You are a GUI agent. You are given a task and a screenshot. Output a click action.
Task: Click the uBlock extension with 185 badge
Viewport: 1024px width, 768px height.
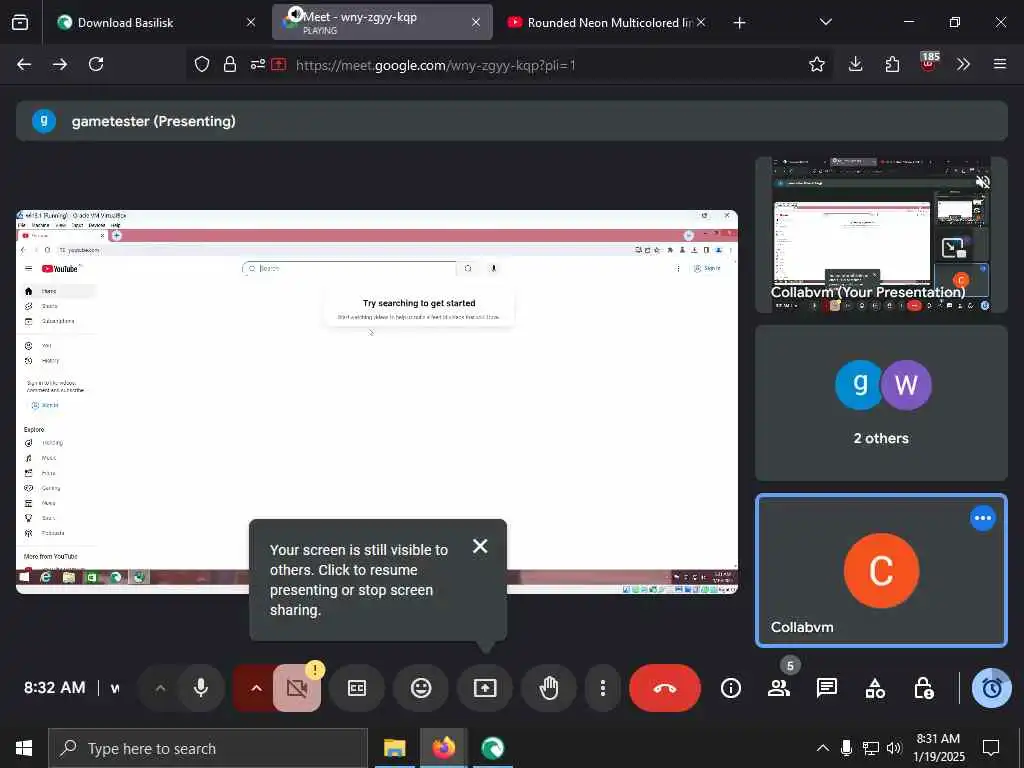pos(929,63)
